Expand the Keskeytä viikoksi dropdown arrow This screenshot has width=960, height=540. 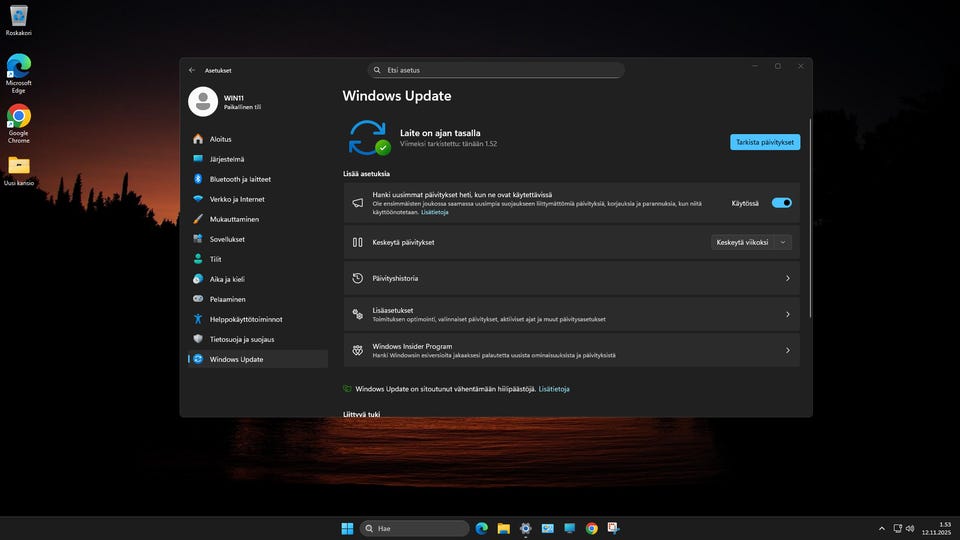[x=783, y=242]
